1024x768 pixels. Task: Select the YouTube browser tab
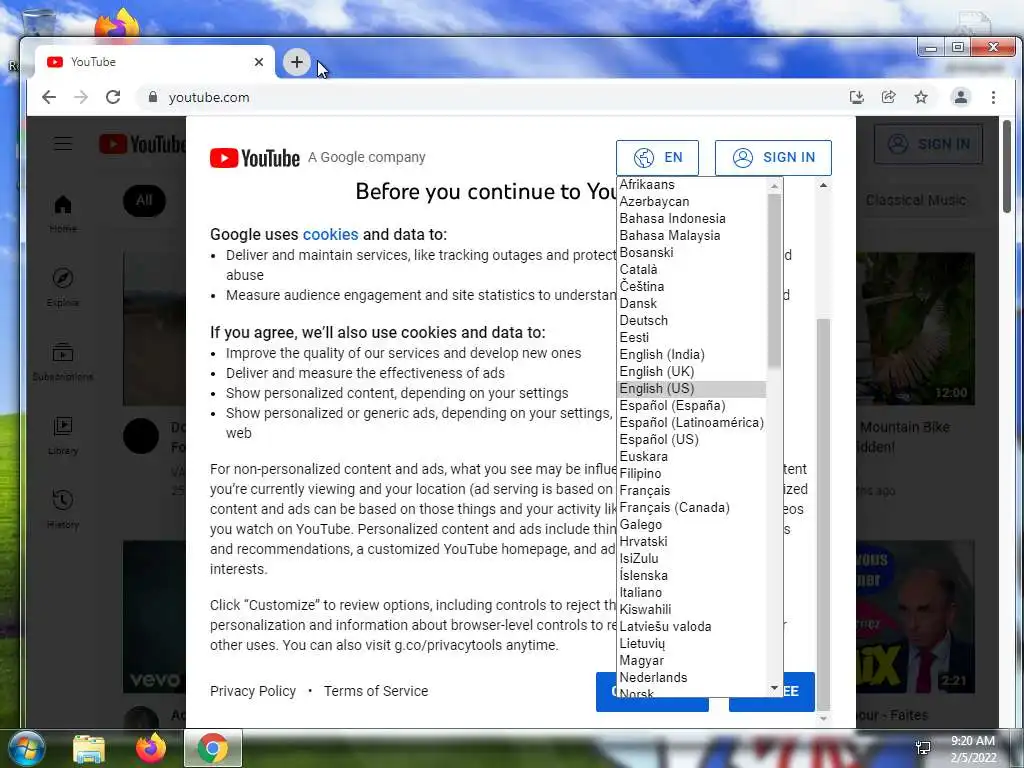point(154,62)
